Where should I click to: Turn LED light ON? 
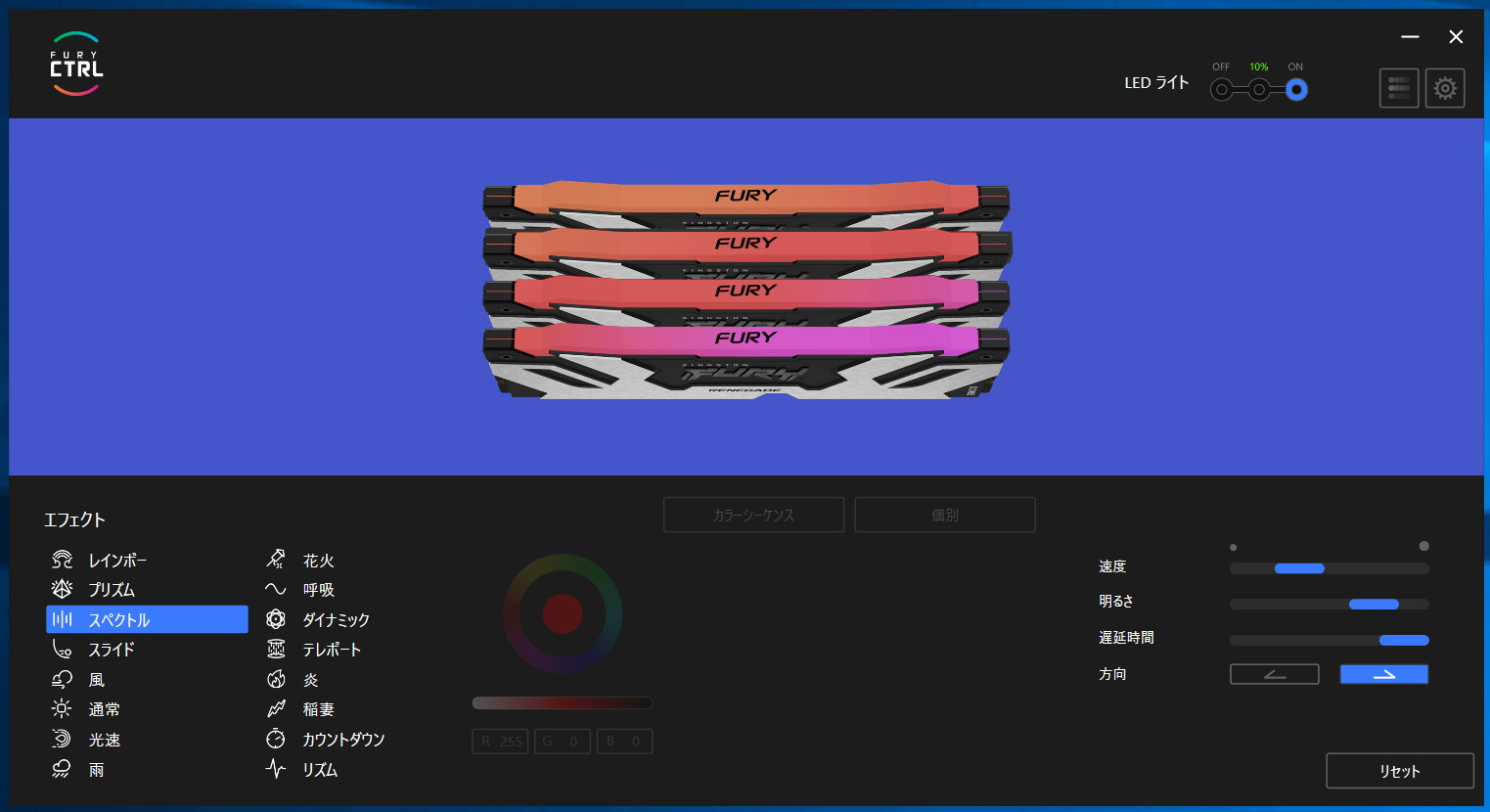click(x=1296, y=90)
